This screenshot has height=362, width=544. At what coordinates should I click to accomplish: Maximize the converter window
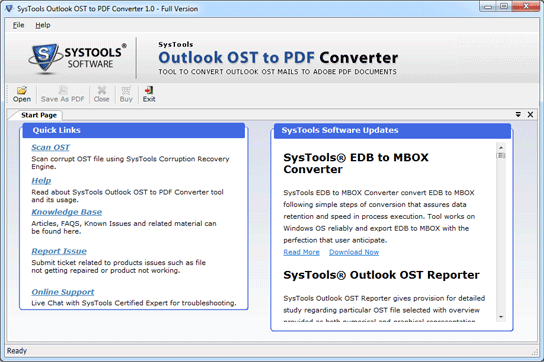click(x=504, y=7)
